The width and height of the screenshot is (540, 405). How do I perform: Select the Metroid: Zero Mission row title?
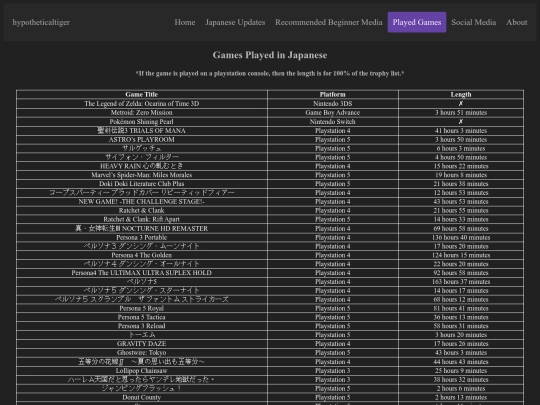(142, 113)
